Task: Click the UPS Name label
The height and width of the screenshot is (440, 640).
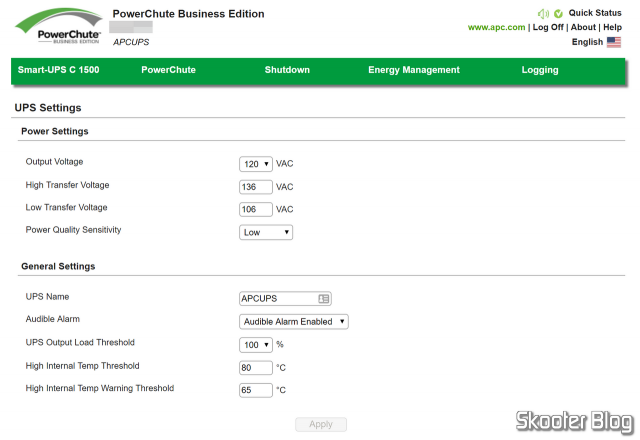Action: pos(47,297)
